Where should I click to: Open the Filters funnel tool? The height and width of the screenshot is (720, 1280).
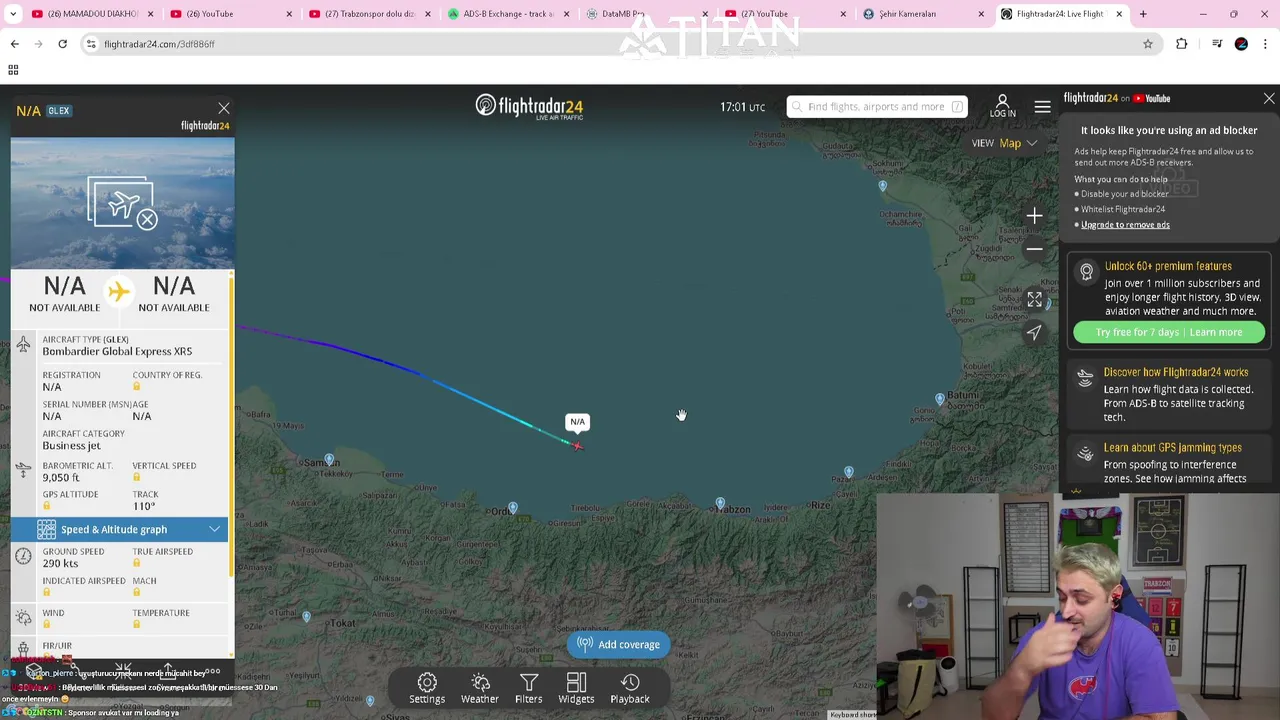[x=528, y=688]
